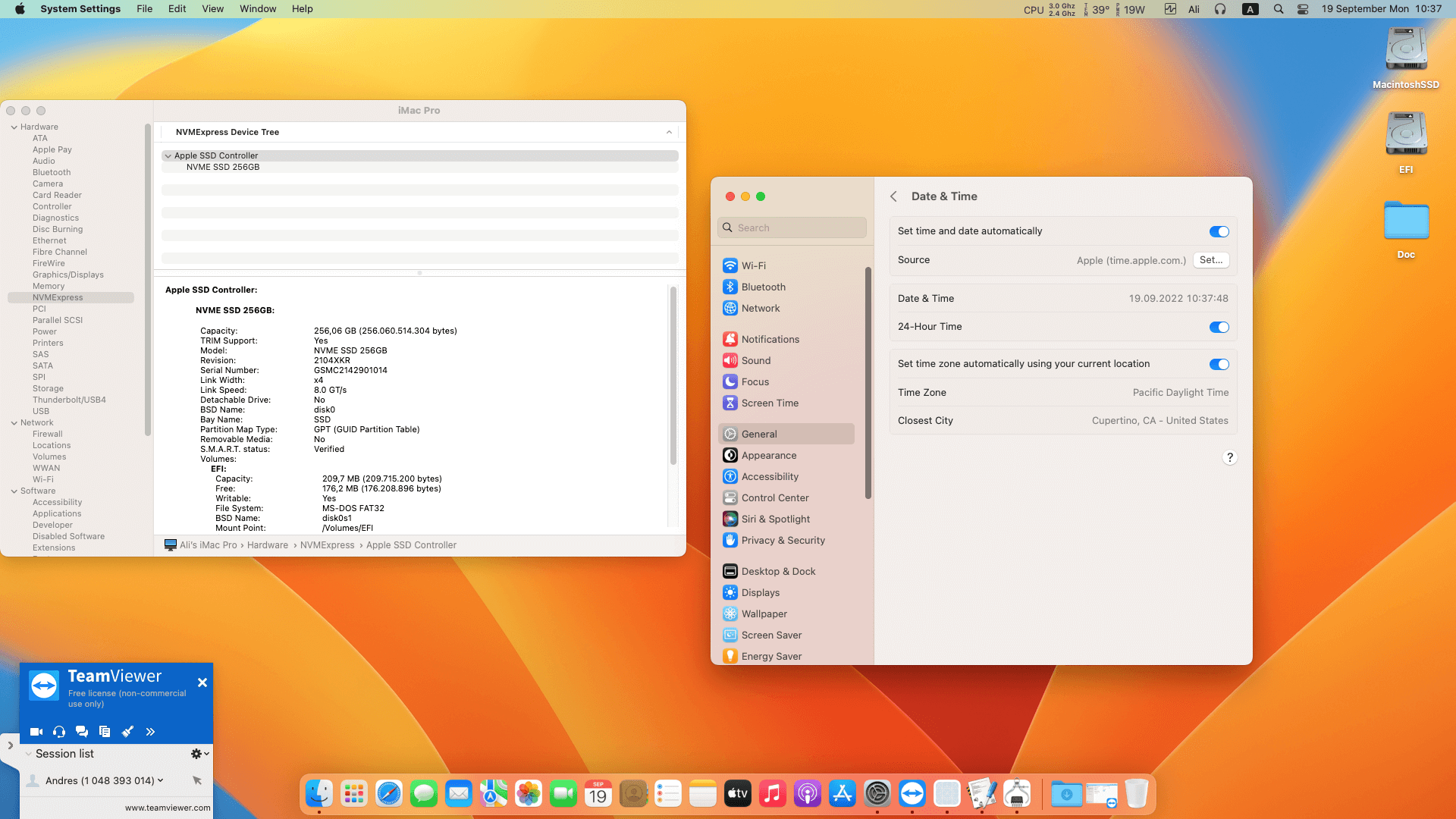Open TeamViewer chat icon
Viewport: 1456px width, 819px height.
coord(82,732)
